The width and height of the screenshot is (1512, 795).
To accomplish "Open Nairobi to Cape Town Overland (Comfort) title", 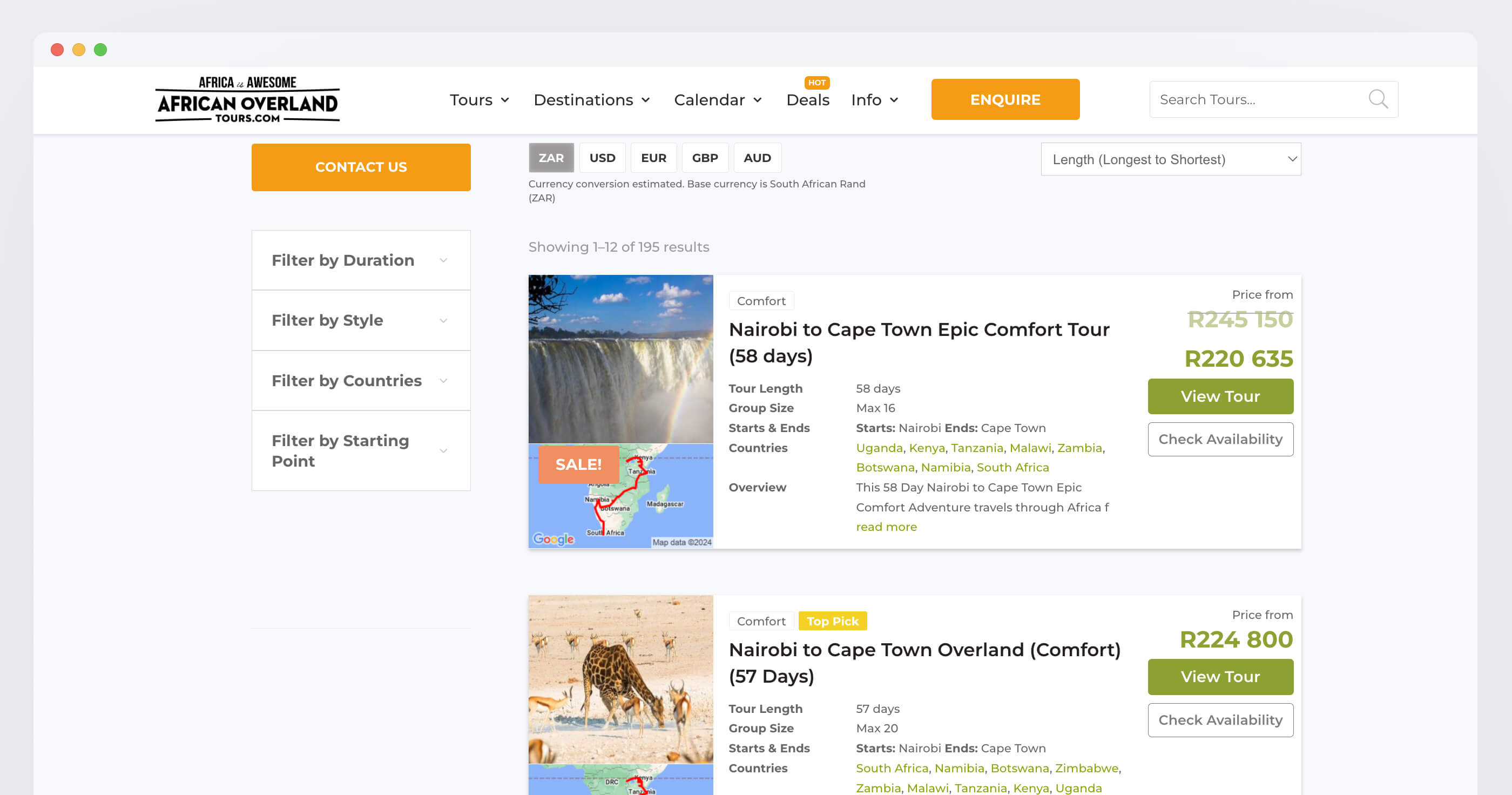I will pyautogui.click(x=924, y=663).
